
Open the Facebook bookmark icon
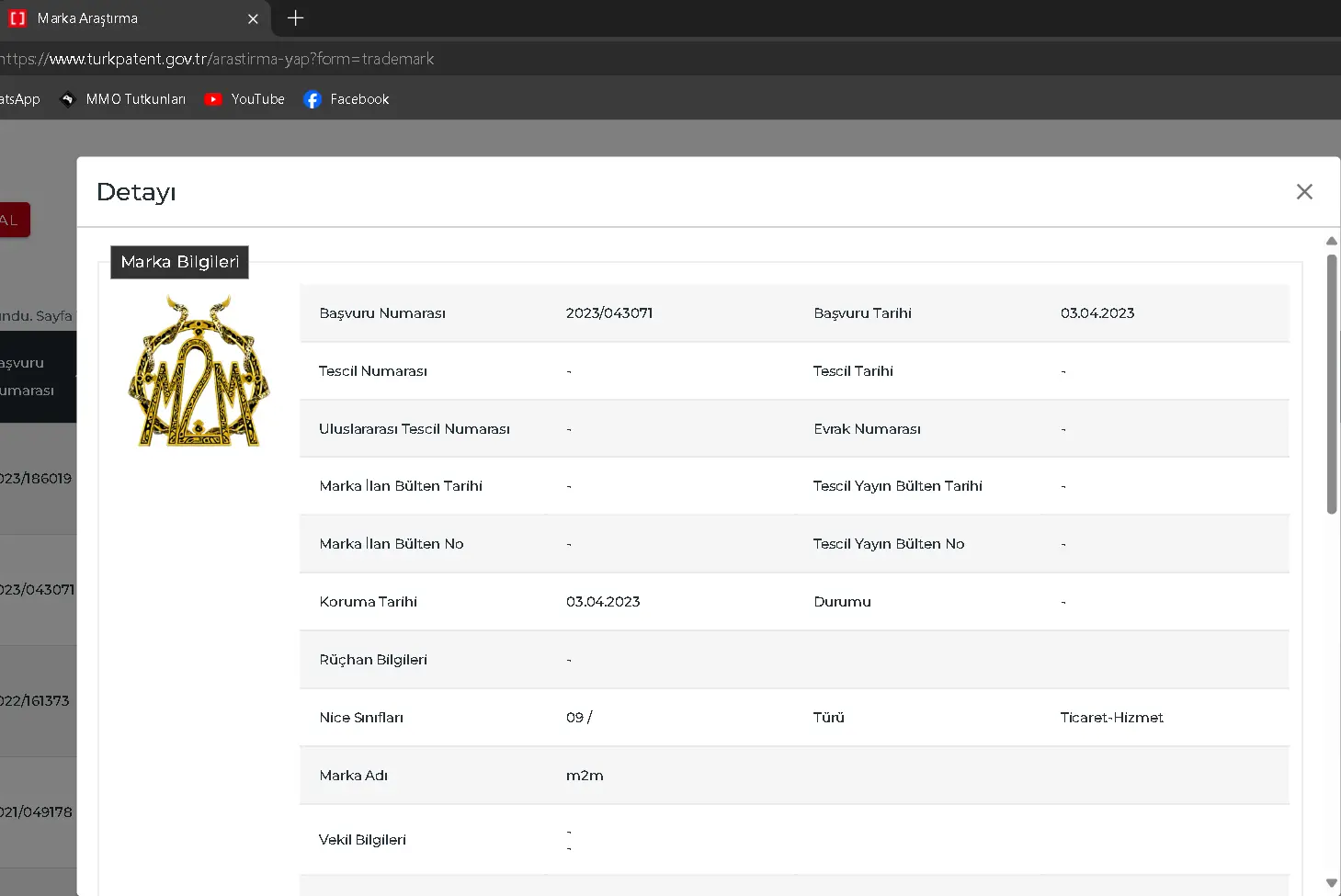pyautogui.click(x=313, y=99)
